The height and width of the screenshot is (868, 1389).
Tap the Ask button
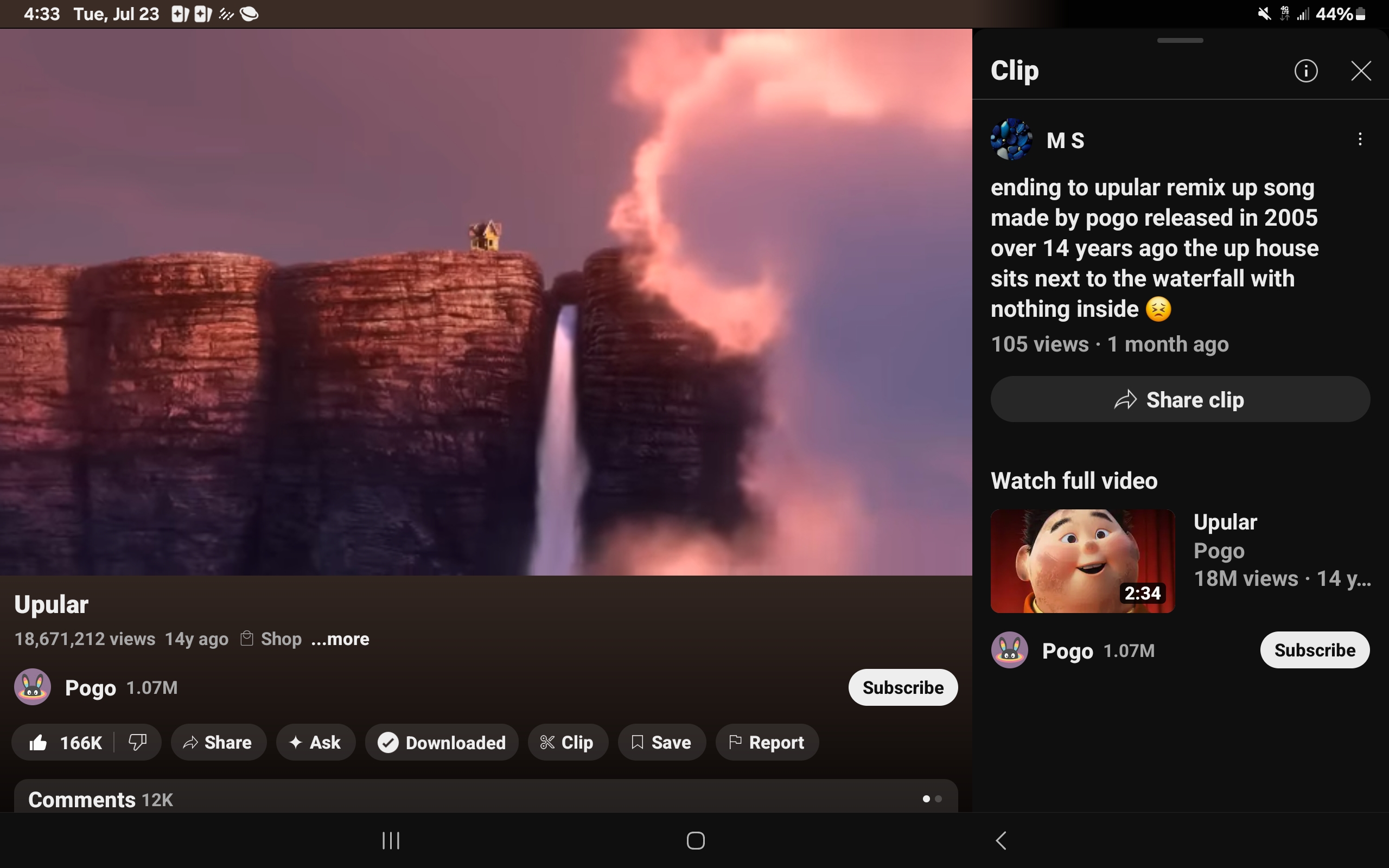316,742
